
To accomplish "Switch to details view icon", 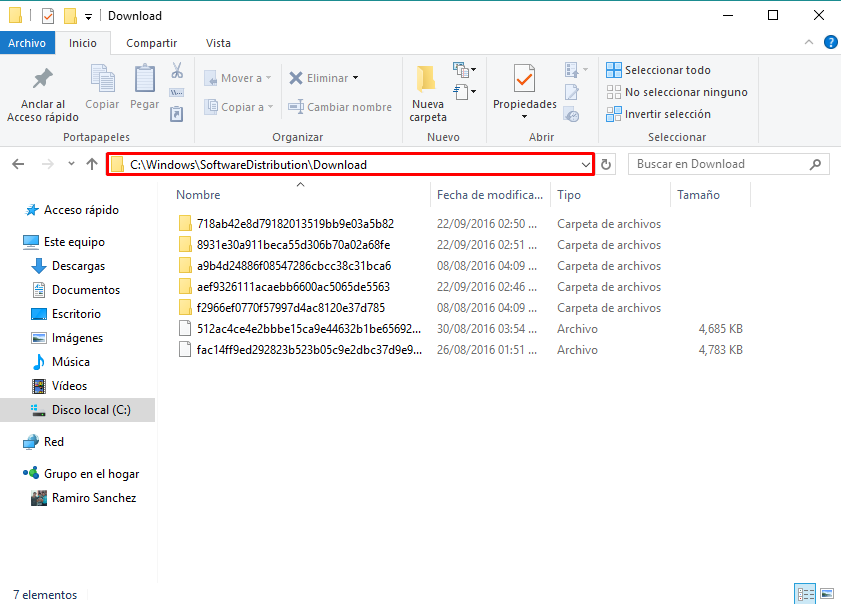I will [805, 594].
